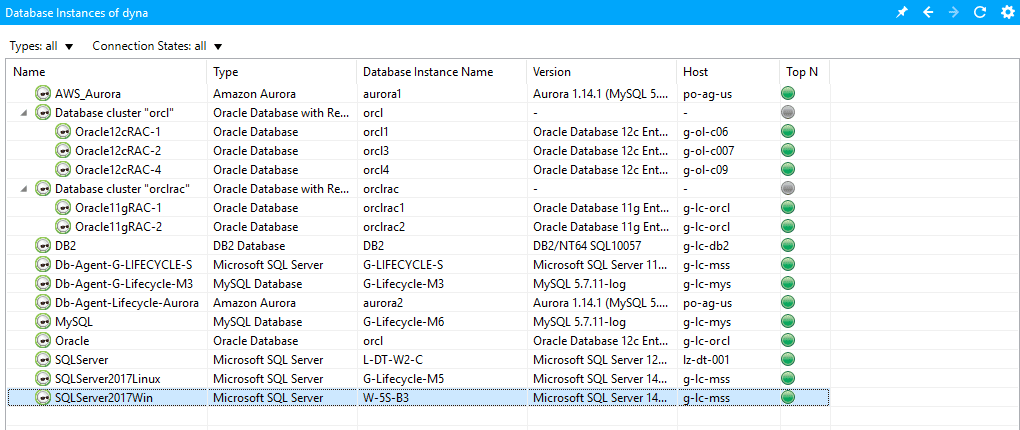Select the Db-Agent-Lifecycle-Aurora row
1020x430 pixels.
pyautogui.click(x=127, y=302)
